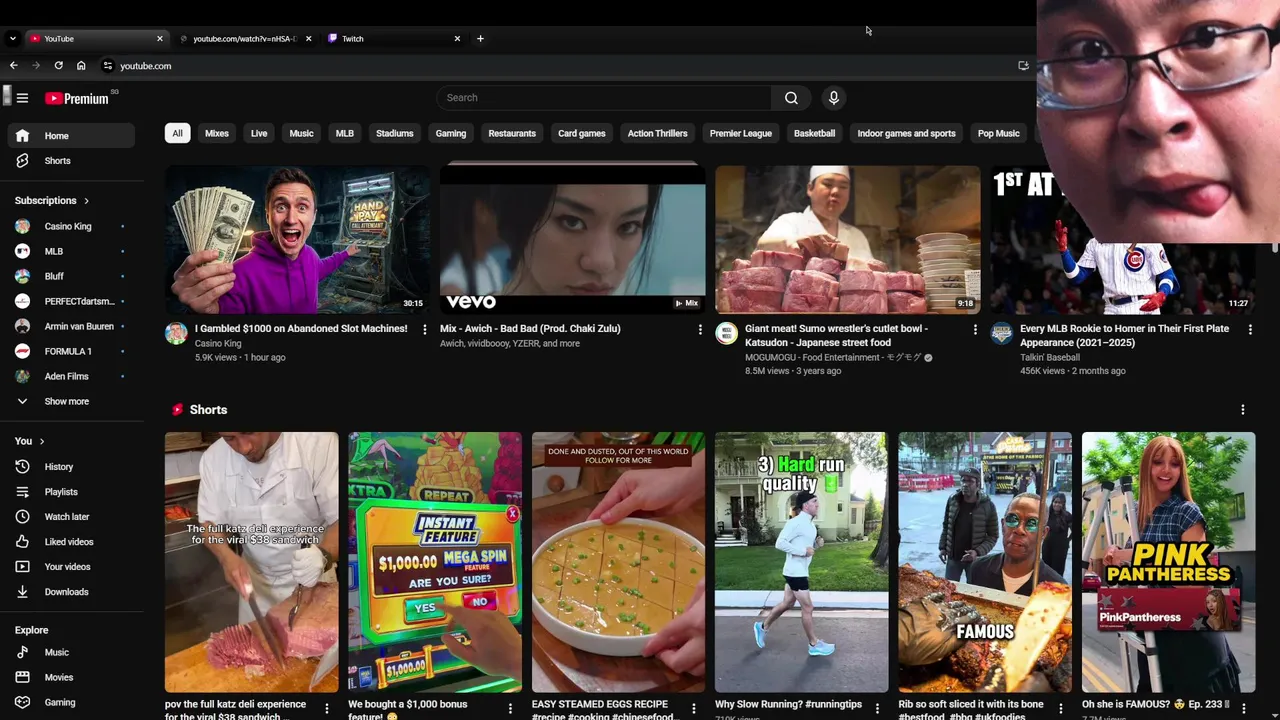
Task: Open Every MLB Rookie to Homer title
Action: (1125, 336)
